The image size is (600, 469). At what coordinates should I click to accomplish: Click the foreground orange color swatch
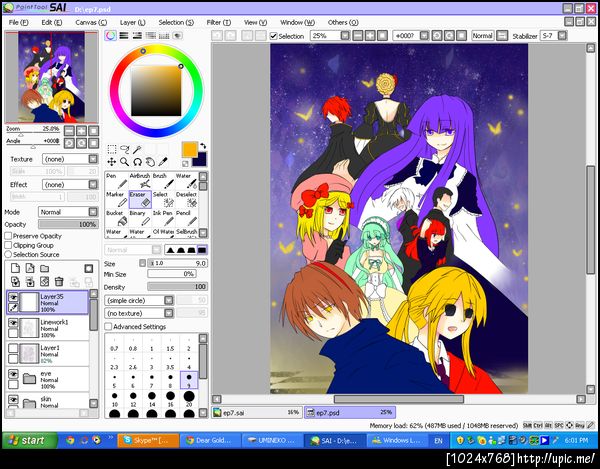pos(189,150)
